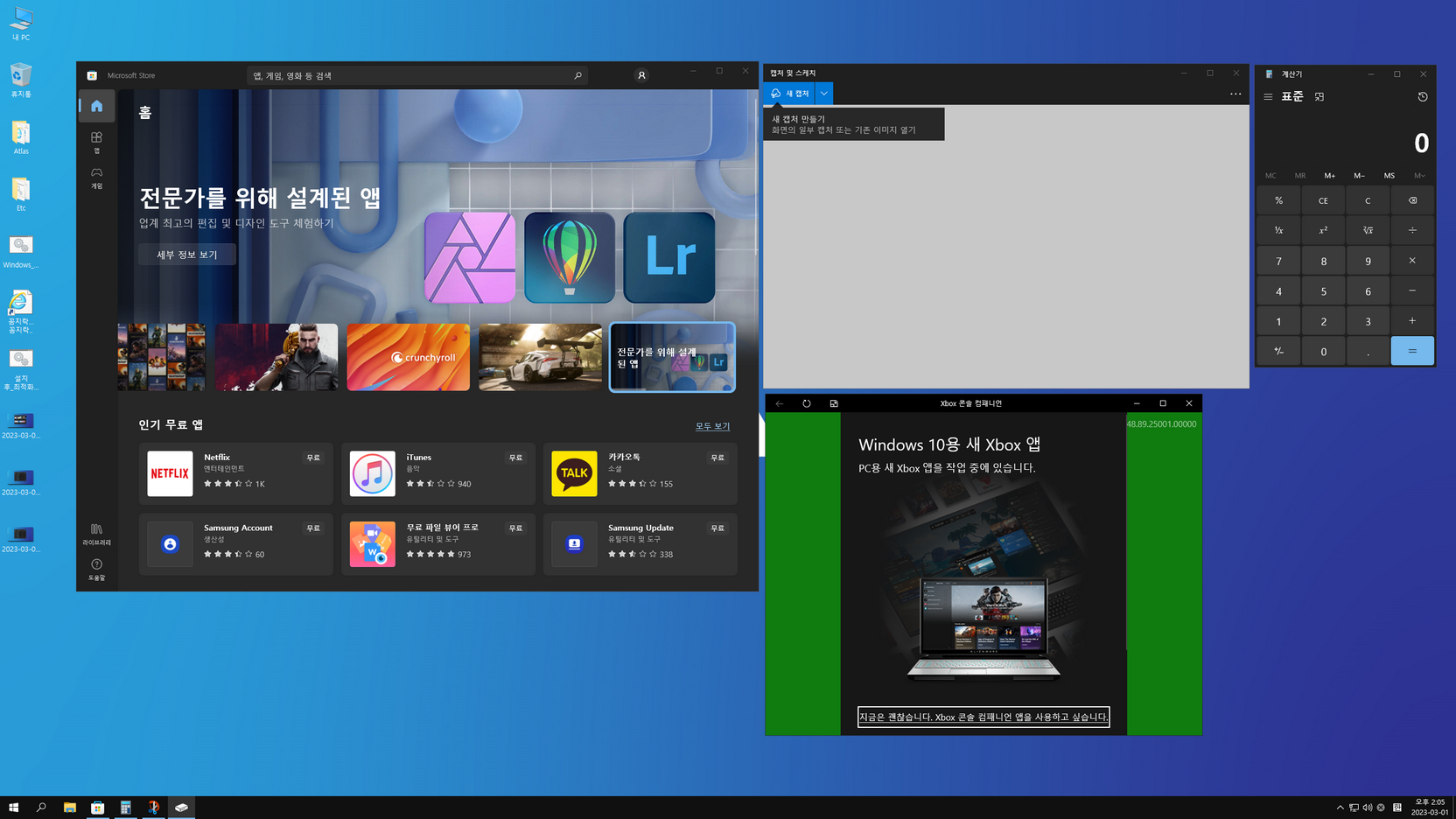
Task: Click the refresh icon in Xbox Console Companion
Action: (x=807, y=403)
